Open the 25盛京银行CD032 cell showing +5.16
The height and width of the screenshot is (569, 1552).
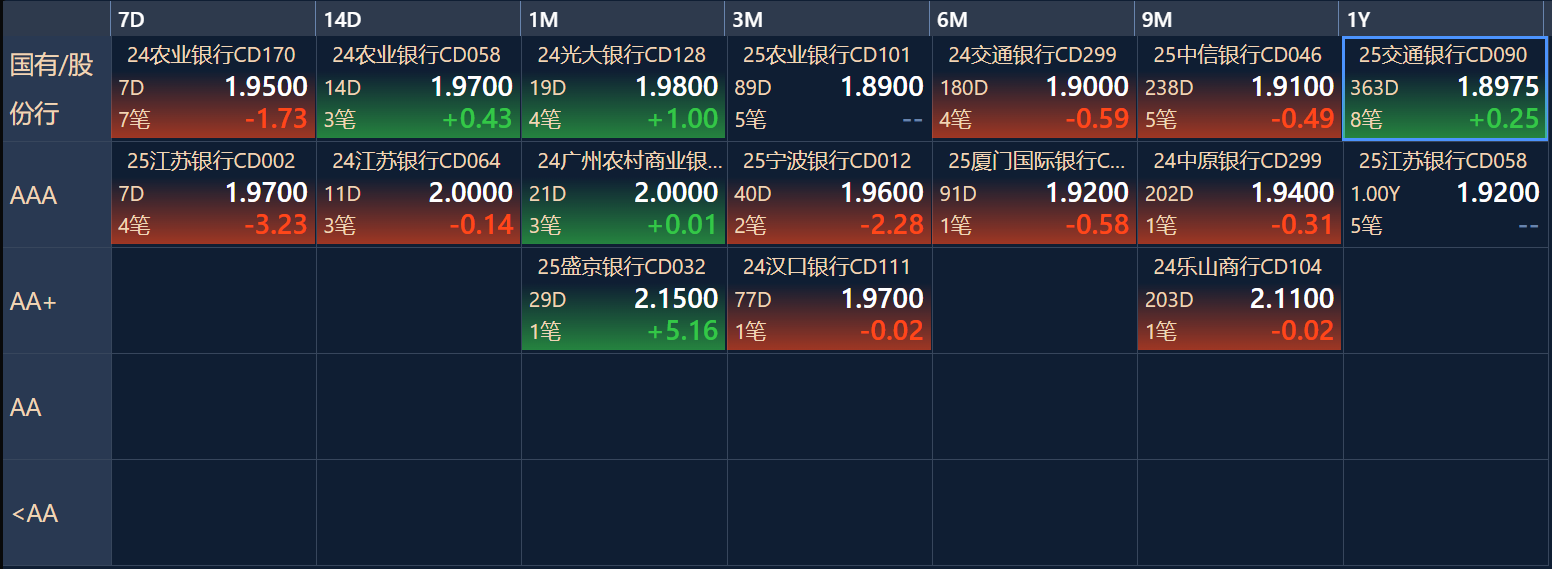pyautogui.click(x=623, y=300)
